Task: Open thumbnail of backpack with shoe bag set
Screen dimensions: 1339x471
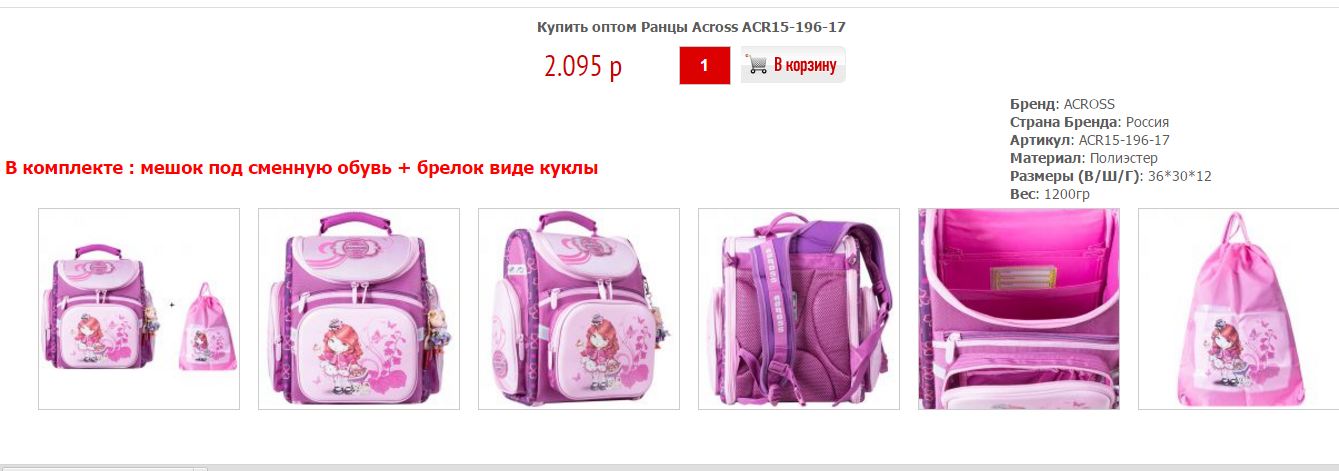Action: (x=139, y=309)
